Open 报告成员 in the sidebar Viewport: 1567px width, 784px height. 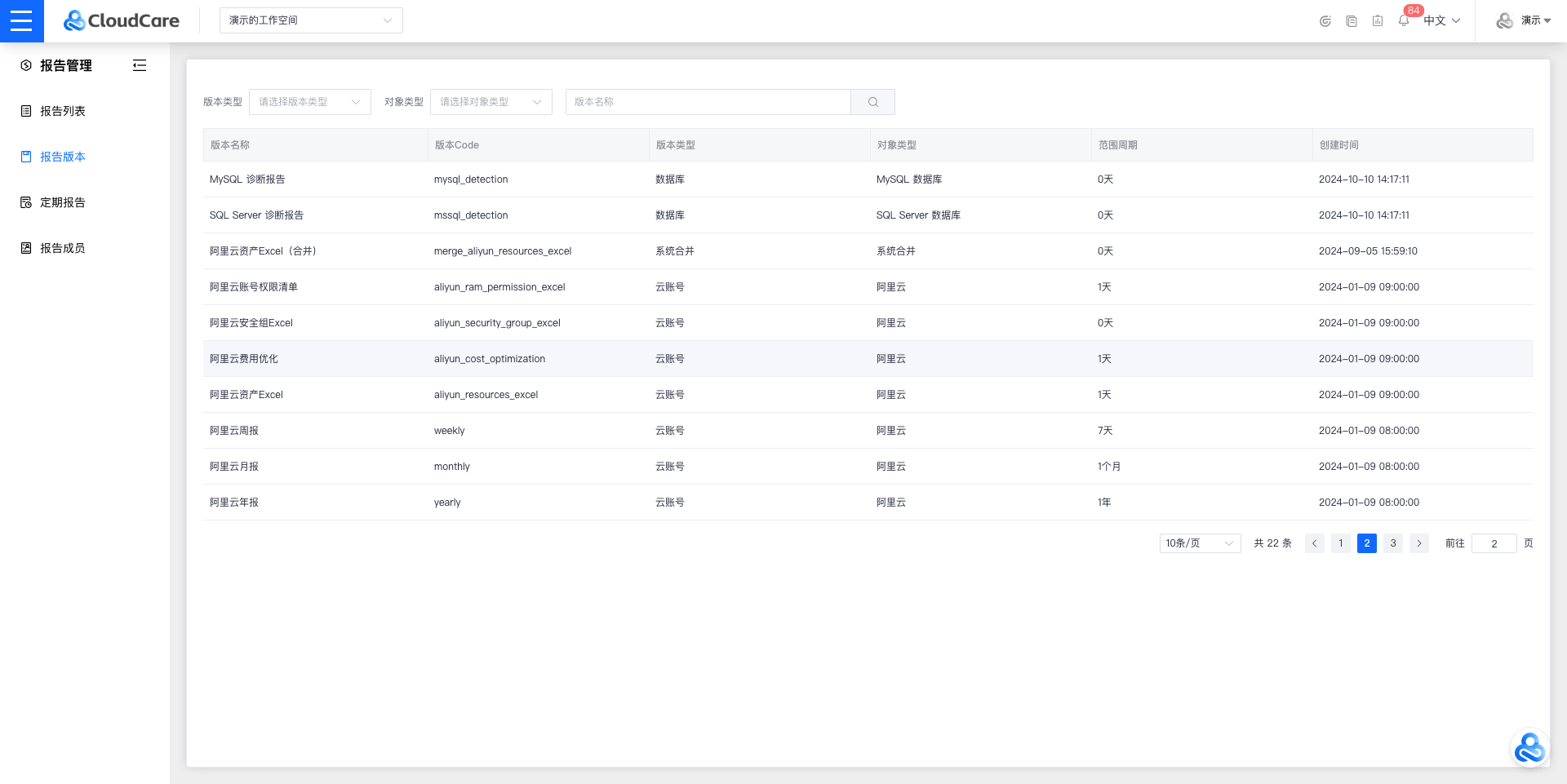pyautogui.click(x=63, y=248)
